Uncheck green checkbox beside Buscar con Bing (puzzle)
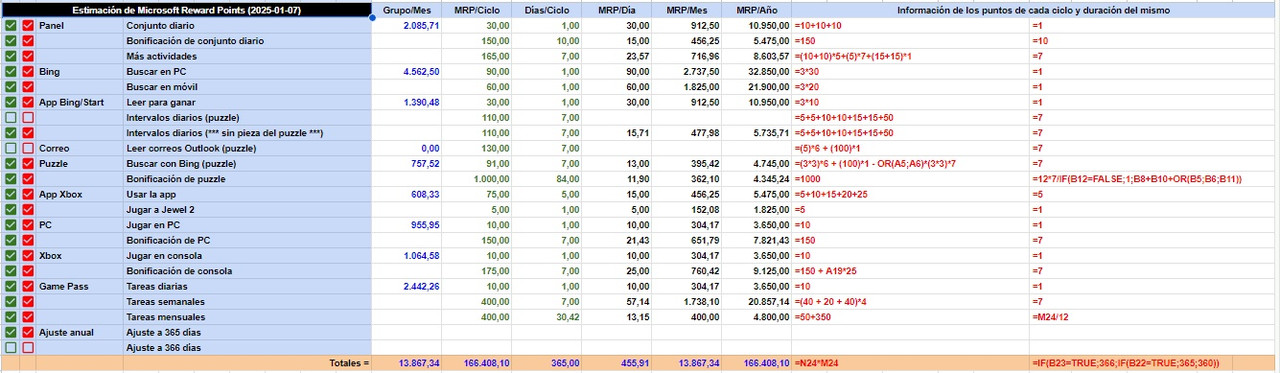 click(10, 163)
